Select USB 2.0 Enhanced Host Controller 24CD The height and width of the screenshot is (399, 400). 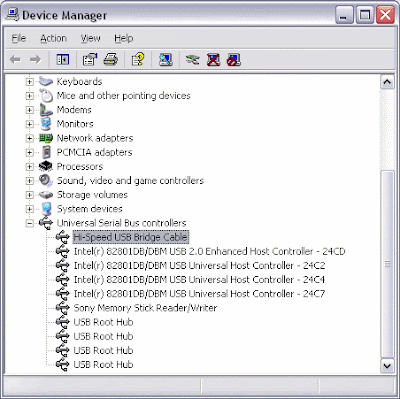point(209,251)
